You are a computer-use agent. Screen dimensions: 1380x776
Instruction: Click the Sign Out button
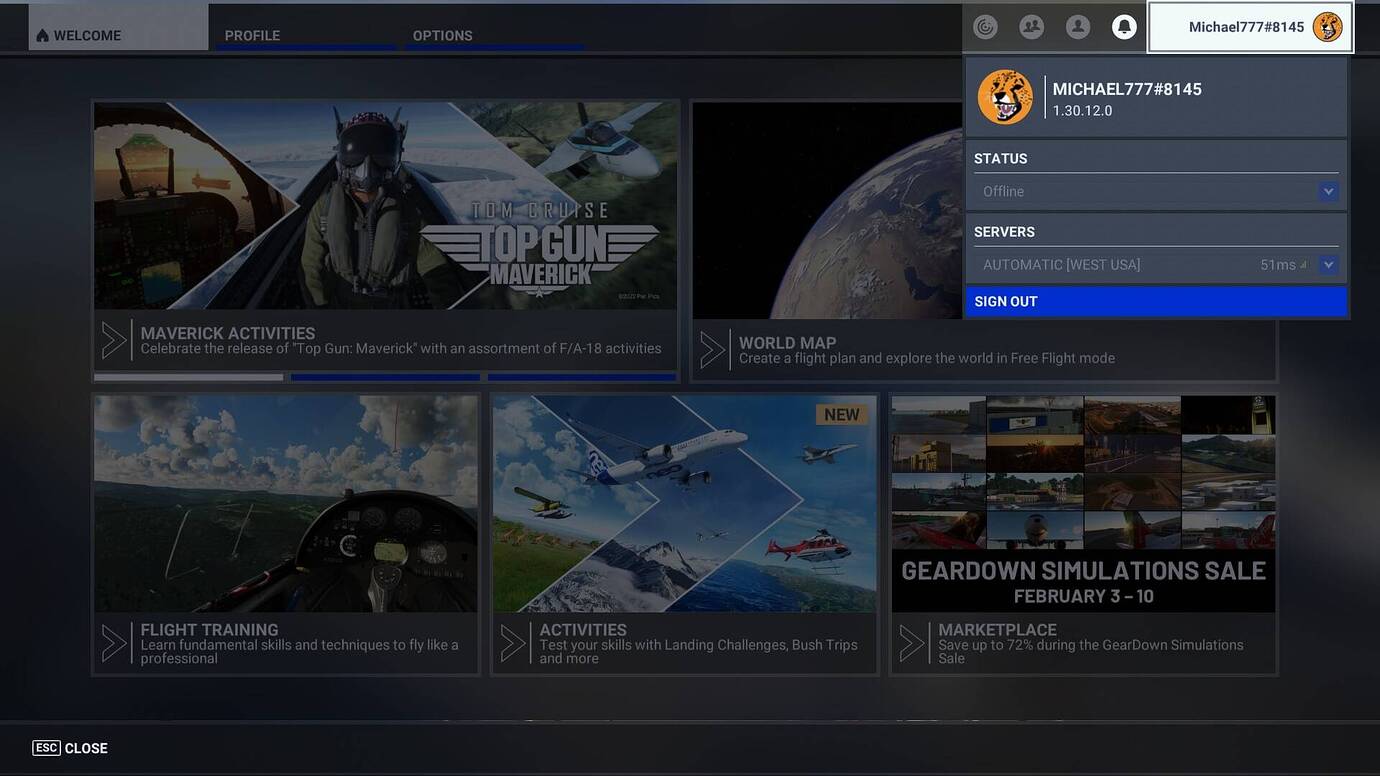pyautogui.click(x=1156, y=302)
